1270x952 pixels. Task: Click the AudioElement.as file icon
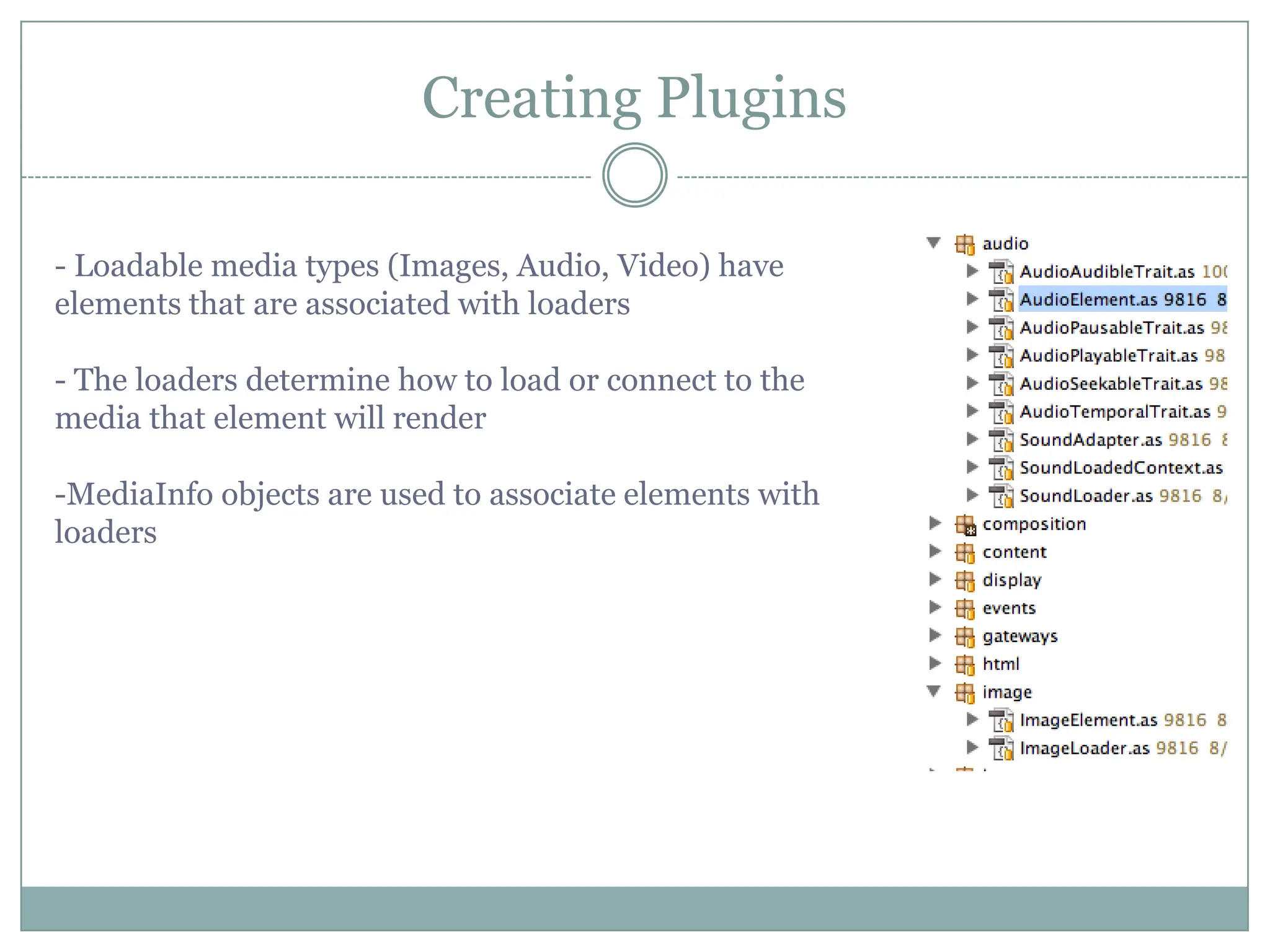click(x=1001, y=300)
